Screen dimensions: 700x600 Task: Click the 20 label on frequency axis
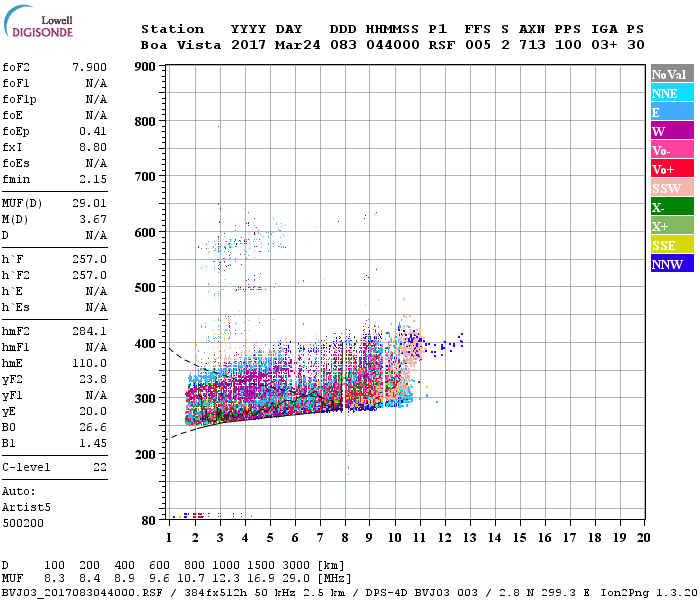[x=642, y=537]
